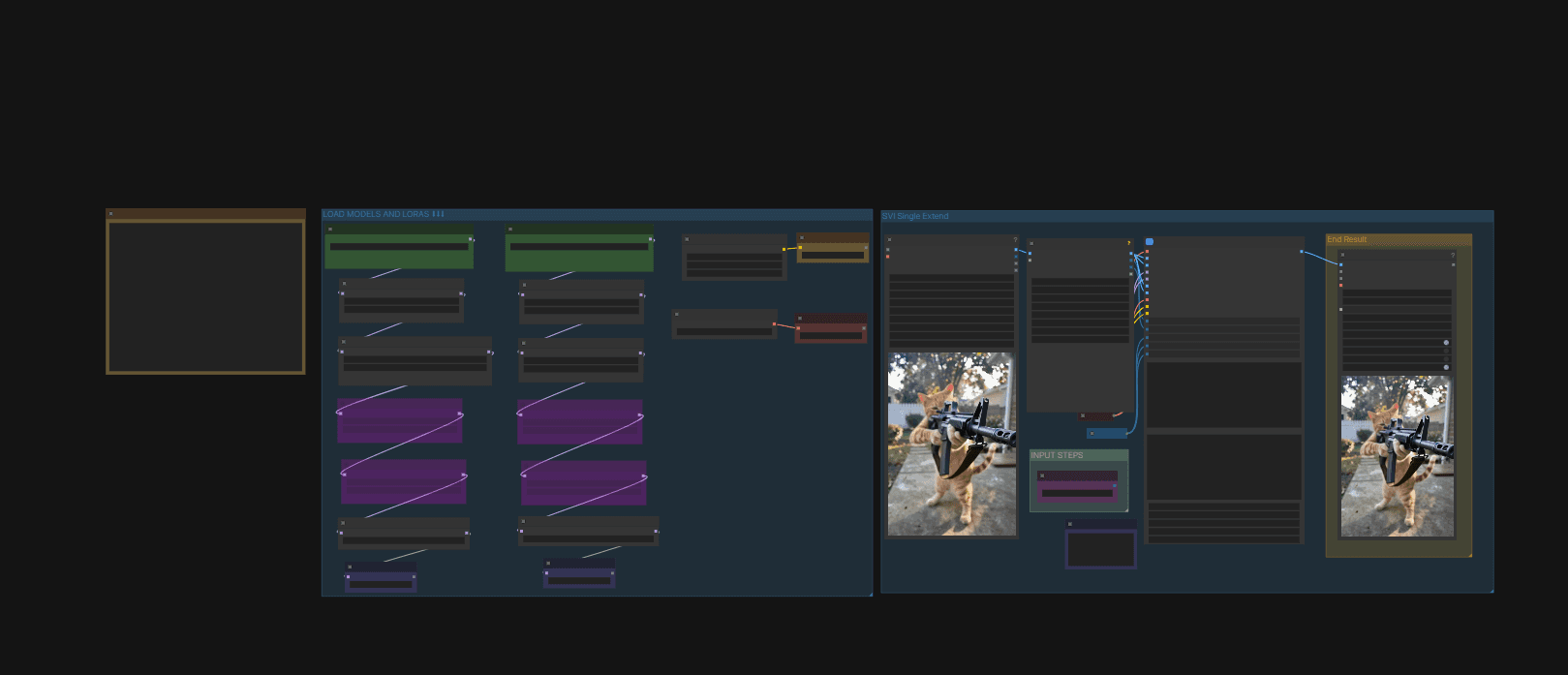Collapse the brown note node on the far left
This screenshot has width=1568, height=675.
click(x=111, y=214)
